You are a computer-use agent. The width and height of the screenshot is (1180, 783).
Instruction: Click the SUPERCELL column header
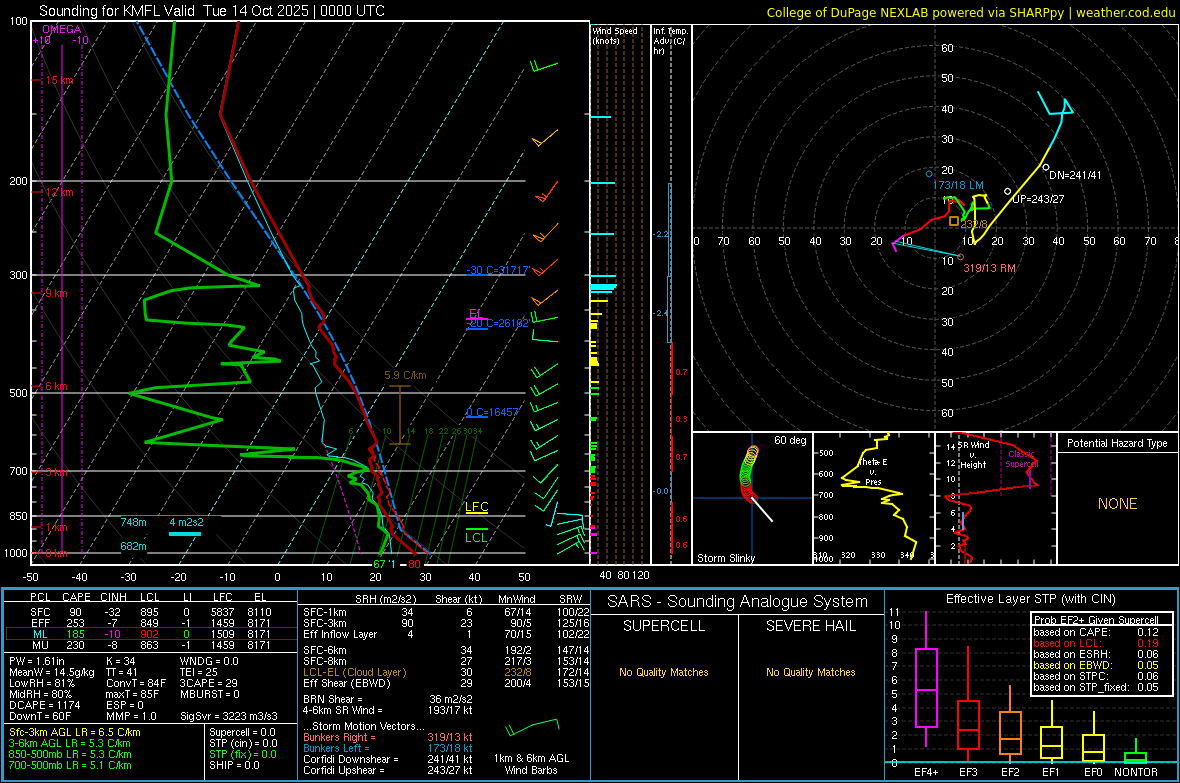664,626
